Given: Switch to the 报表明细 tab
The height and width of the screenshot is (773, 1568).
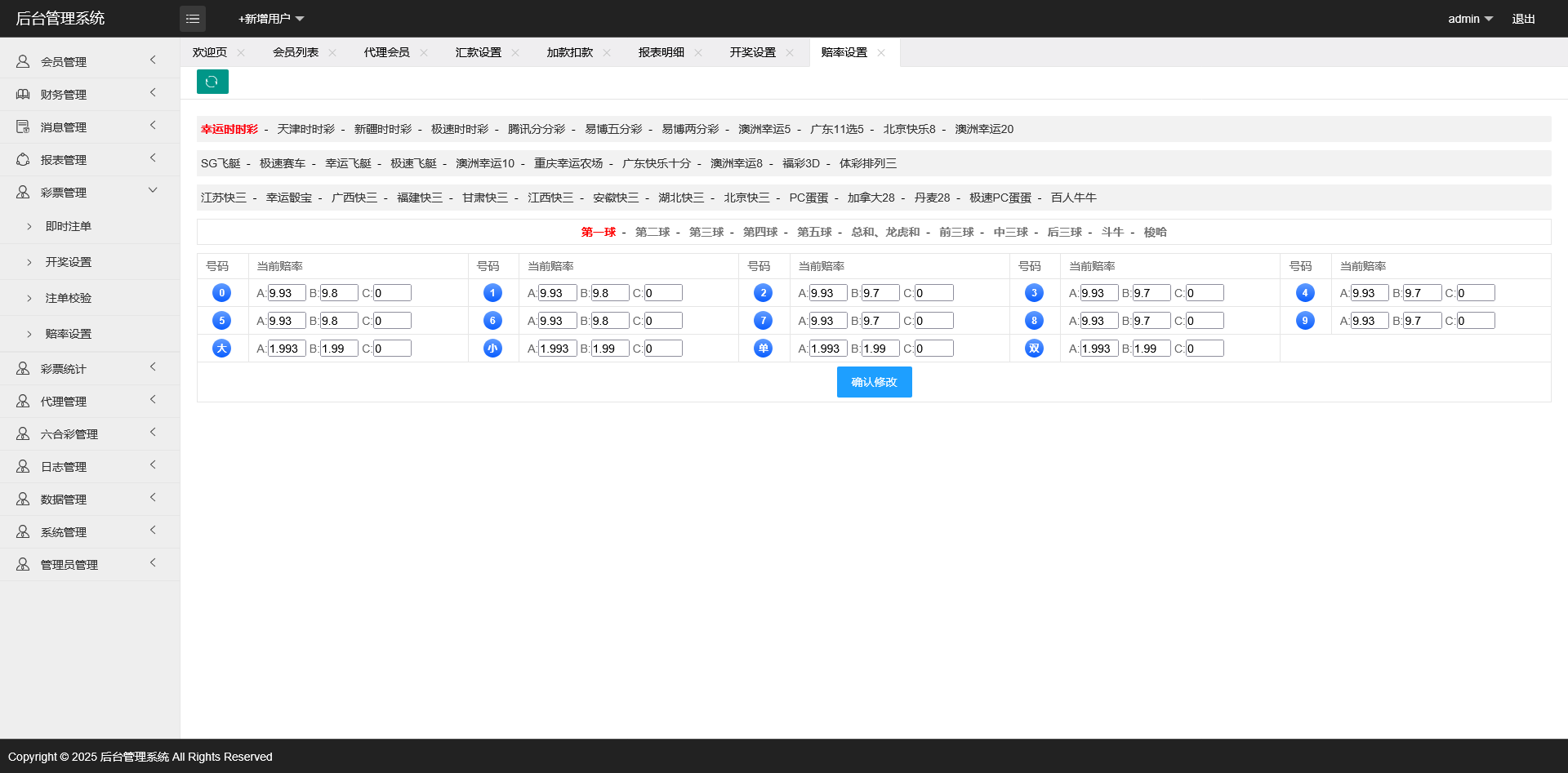Looking at the screenshot, I should coord(661,52).
